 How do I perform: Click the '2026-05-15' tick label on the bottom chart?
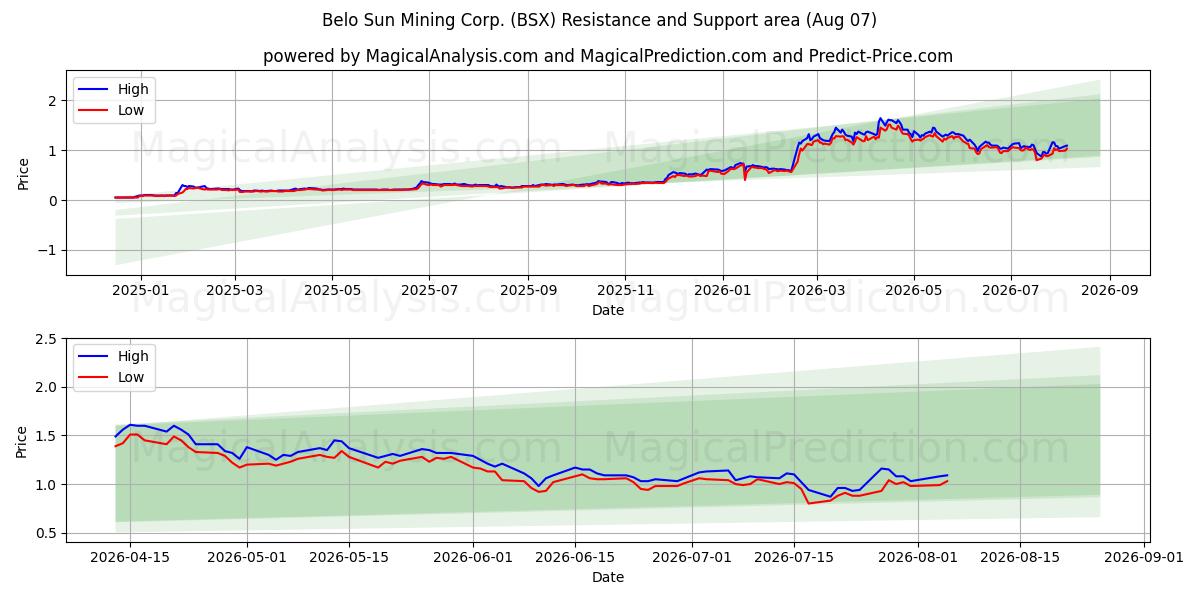click(x=349, y=557)
